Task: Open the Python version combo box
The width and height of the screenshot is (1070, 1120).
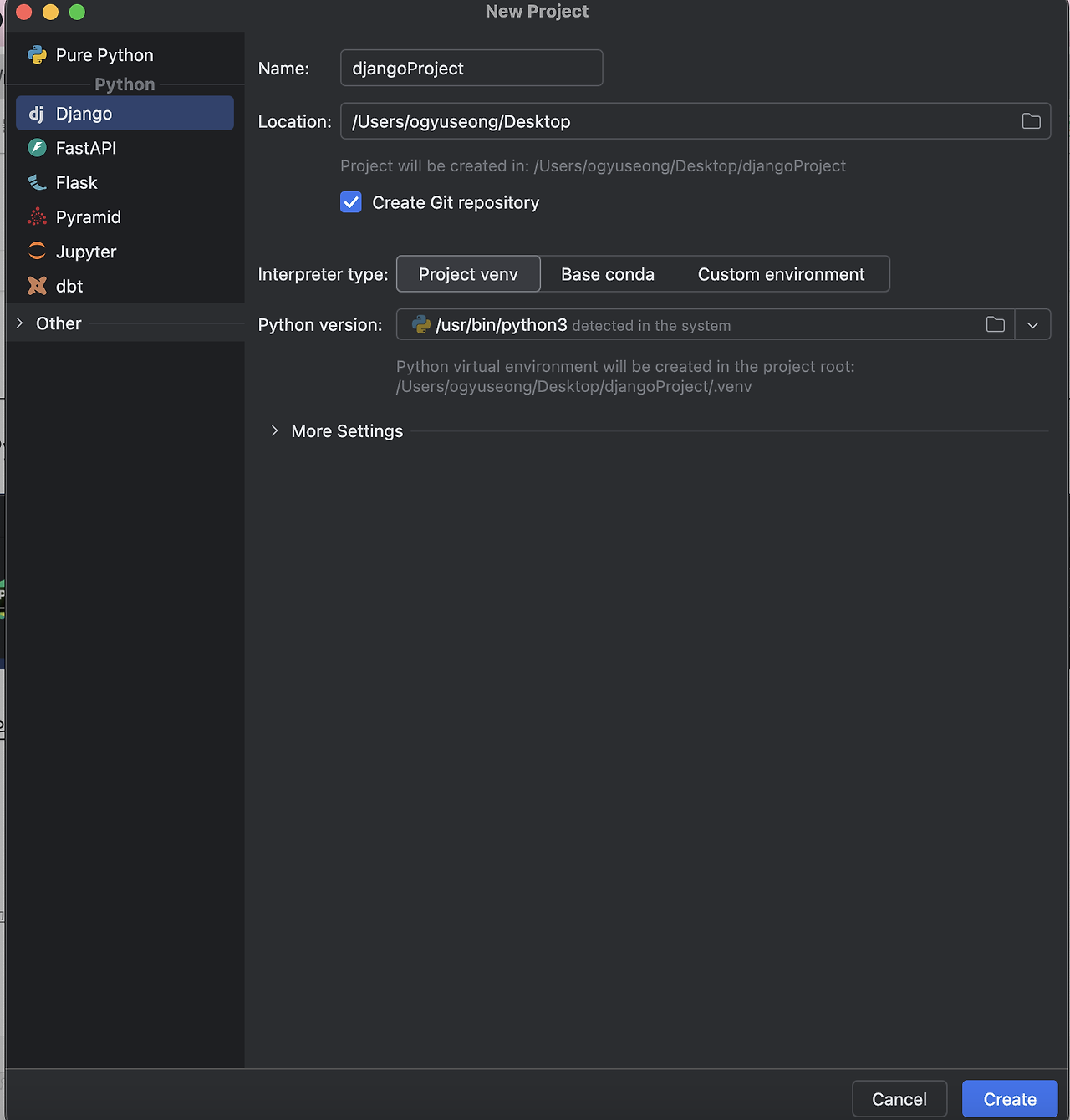Action: 723,324
